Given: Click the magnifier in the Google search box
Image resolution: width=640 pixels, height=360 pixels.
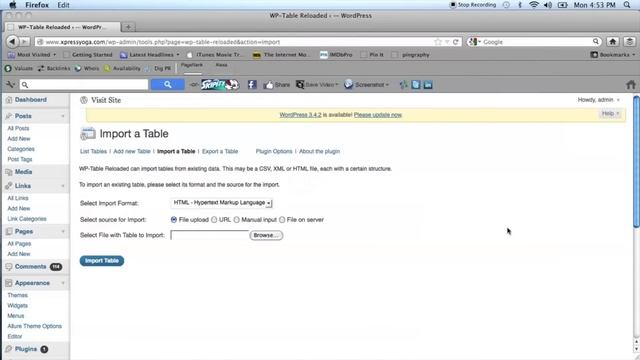Looking at the screenshot, I should point(596,42).
